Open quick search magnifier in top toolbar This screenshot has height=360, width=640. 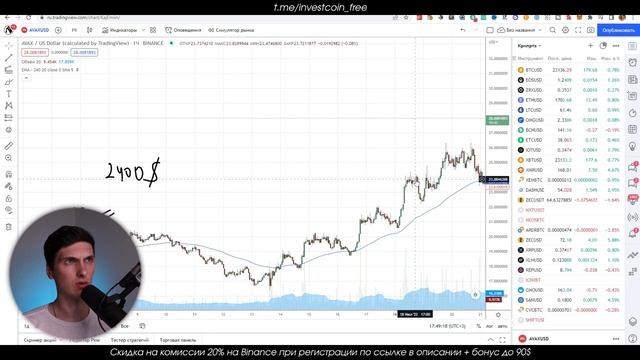coord(553,30)
